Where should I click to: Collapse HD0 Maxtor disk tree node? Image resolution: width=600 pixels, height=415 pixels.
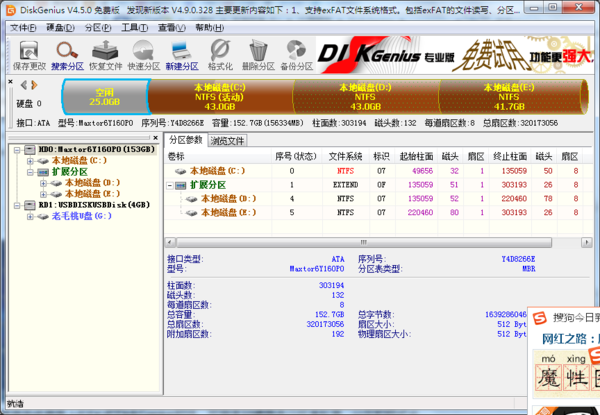(x=17, y=150)
